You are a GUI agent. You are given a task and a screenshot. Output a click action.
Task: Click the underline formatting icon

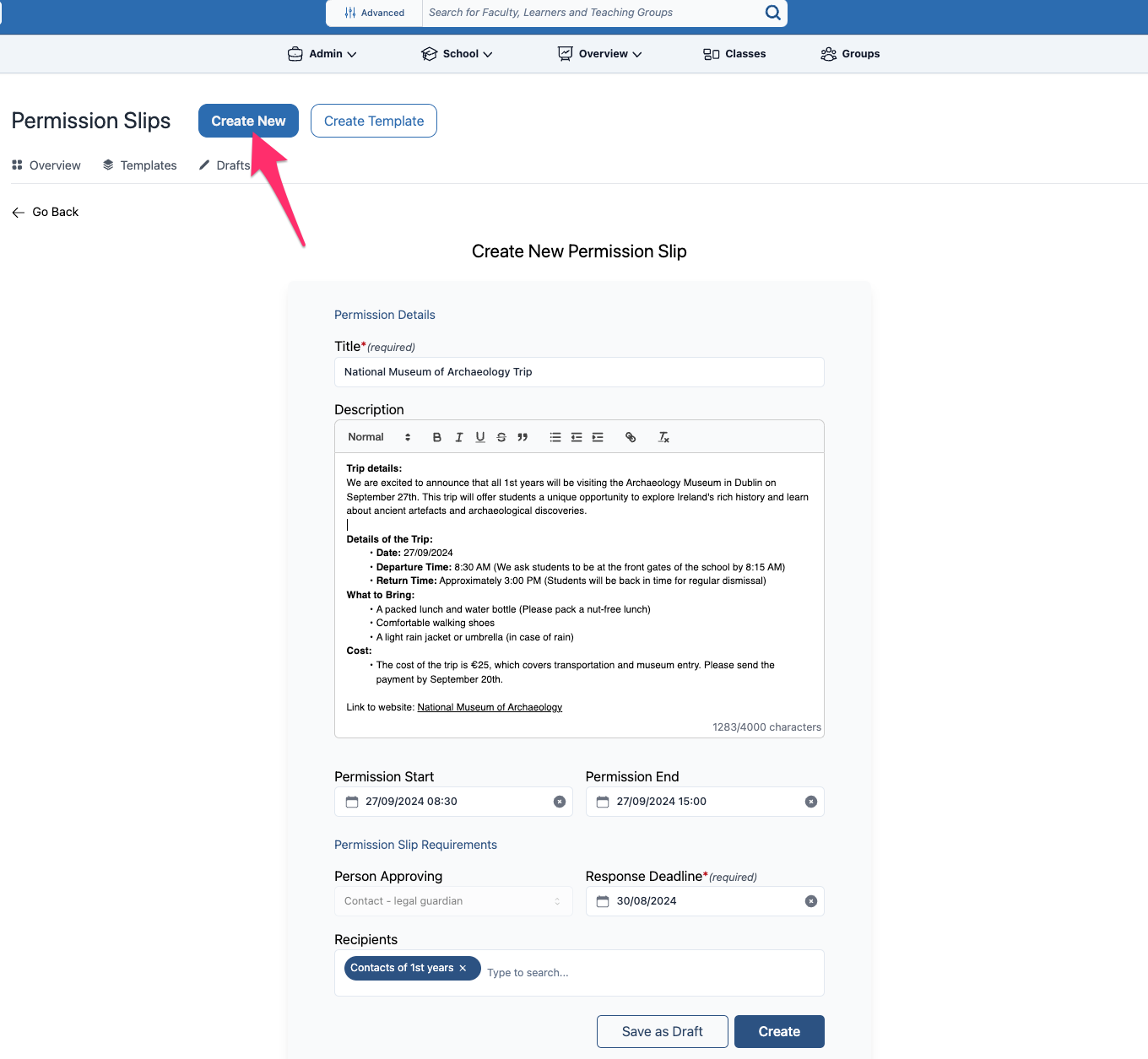(480, 437)
